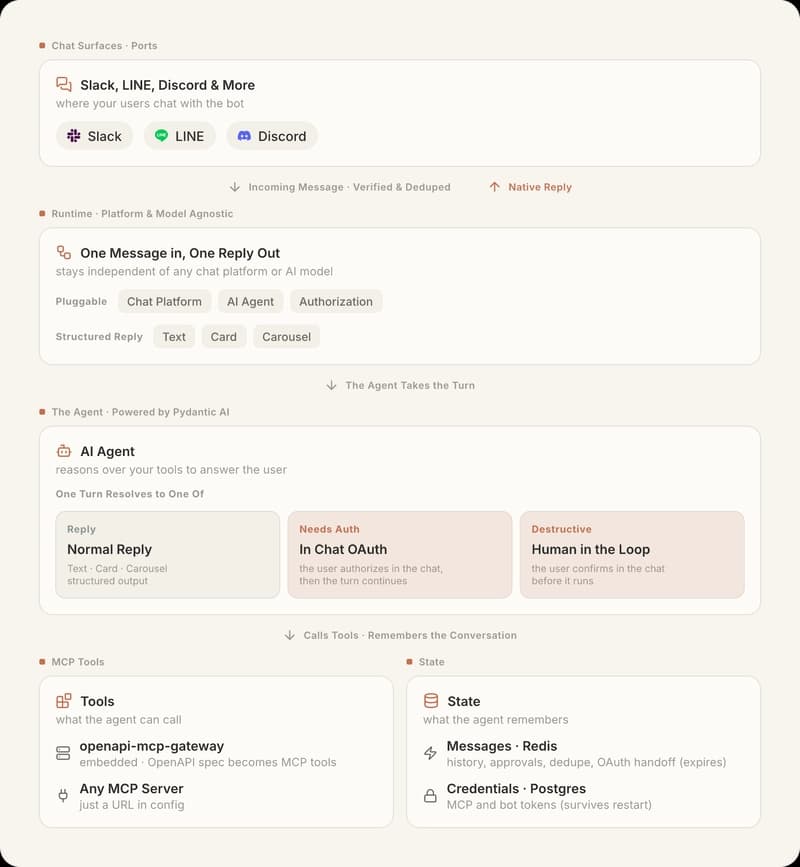This screenshot has height=867, width=800.
Task: Click the flow icon beside One Message in
Action: coord(64,252)
